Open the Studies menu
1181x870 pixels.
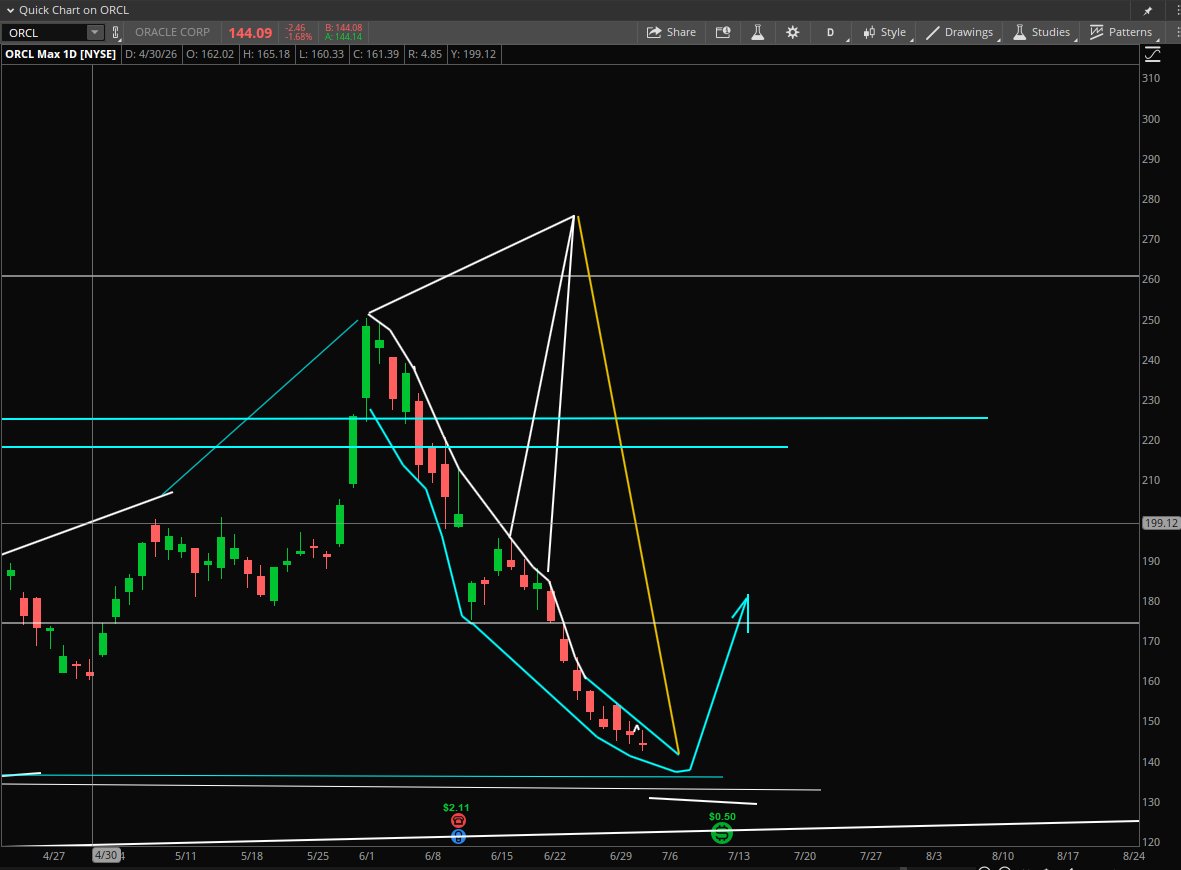1042,32
